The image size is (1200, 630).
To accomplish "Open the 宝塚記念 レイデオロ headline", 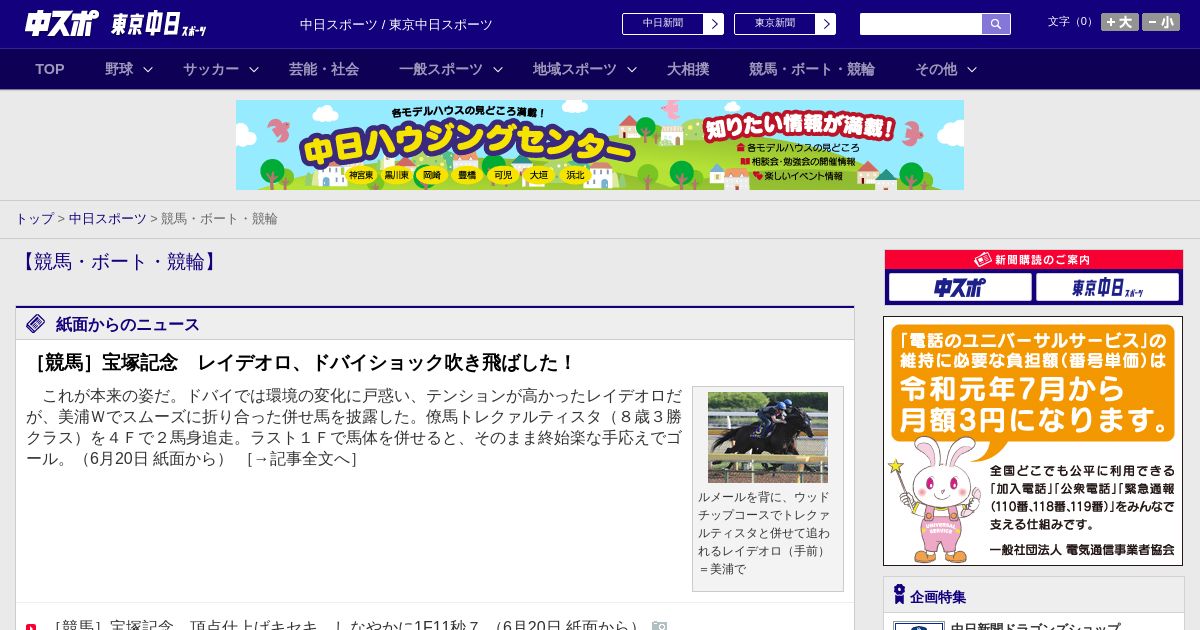I will 302,362.
